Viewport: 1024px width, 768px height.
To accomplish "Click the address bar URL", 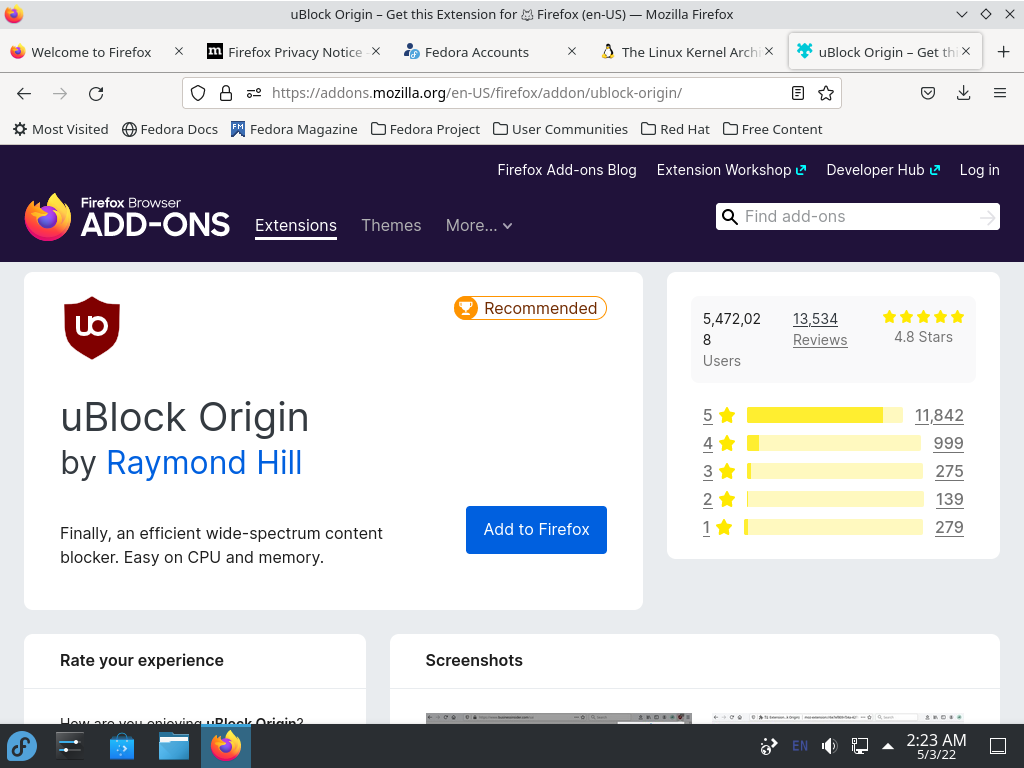I will coord(477,93).
